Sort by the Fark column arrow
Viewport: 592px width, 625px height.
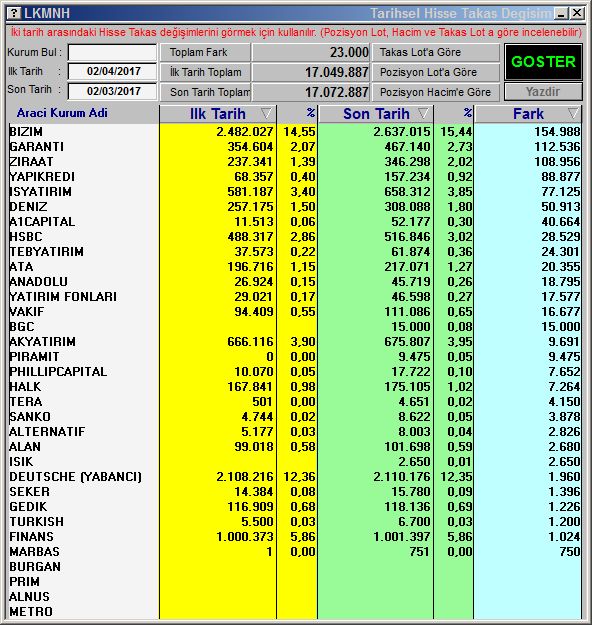coord(573,114)
